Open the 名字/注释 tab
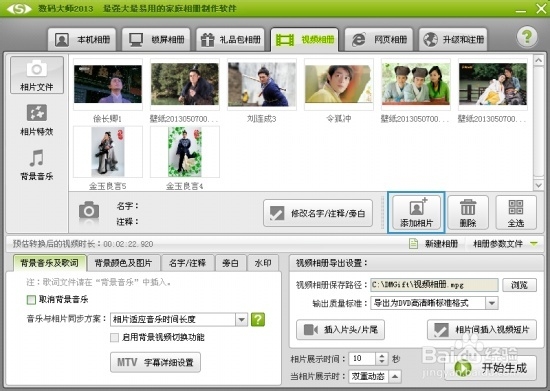The height and width of the screenshot is (391, 550). click(x=187, y=263)
